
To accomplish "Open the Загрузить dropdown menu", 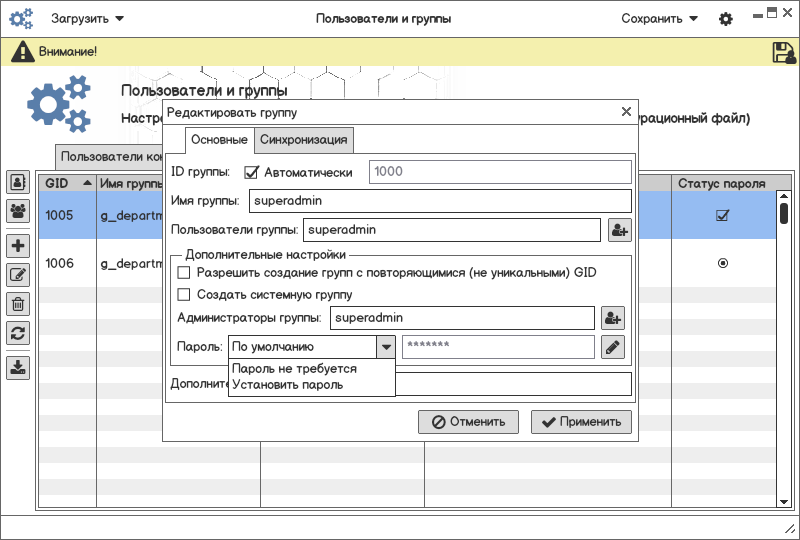I will tap(88, 18).
